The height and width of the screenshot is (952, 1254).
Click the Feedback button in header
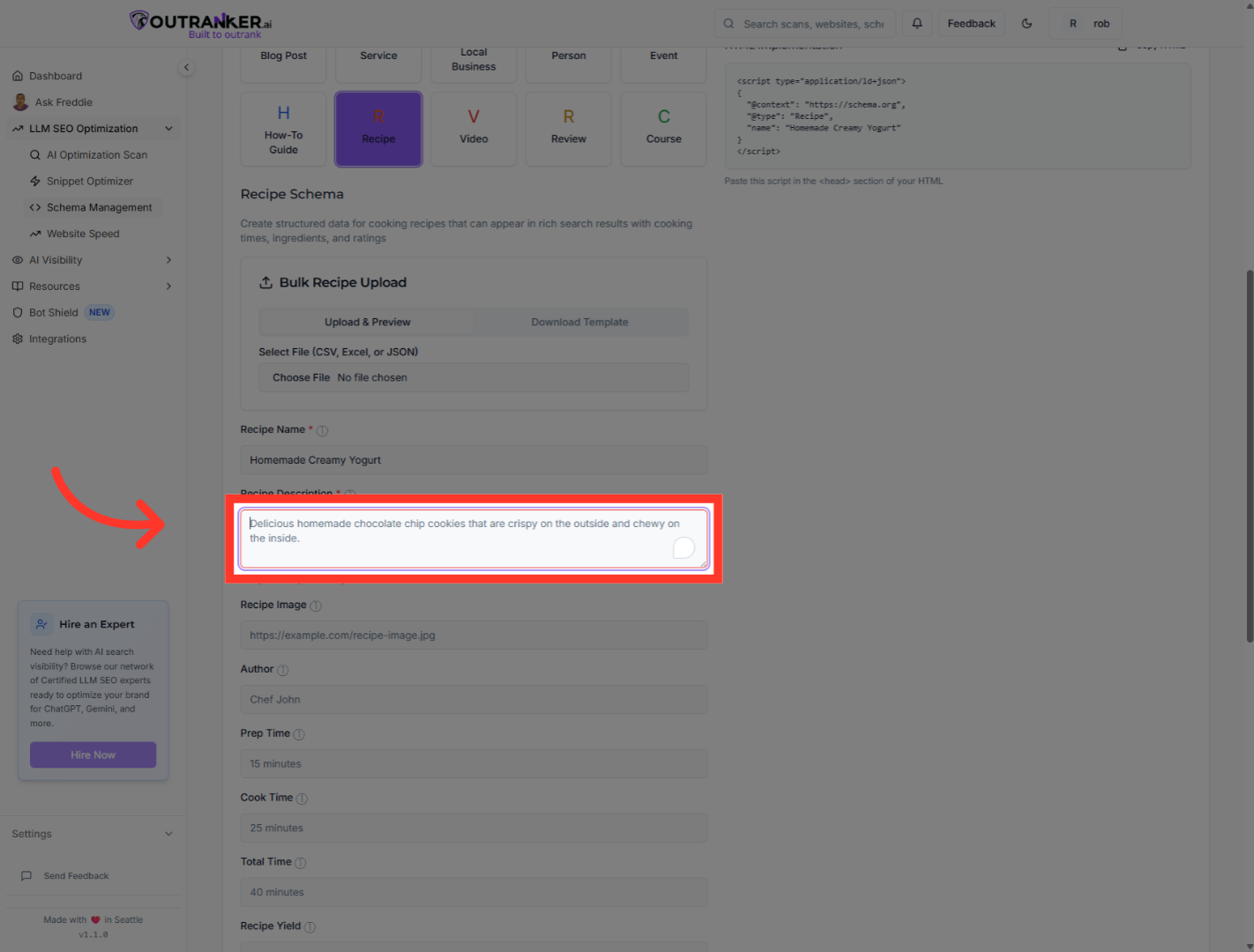click(971, 24)
